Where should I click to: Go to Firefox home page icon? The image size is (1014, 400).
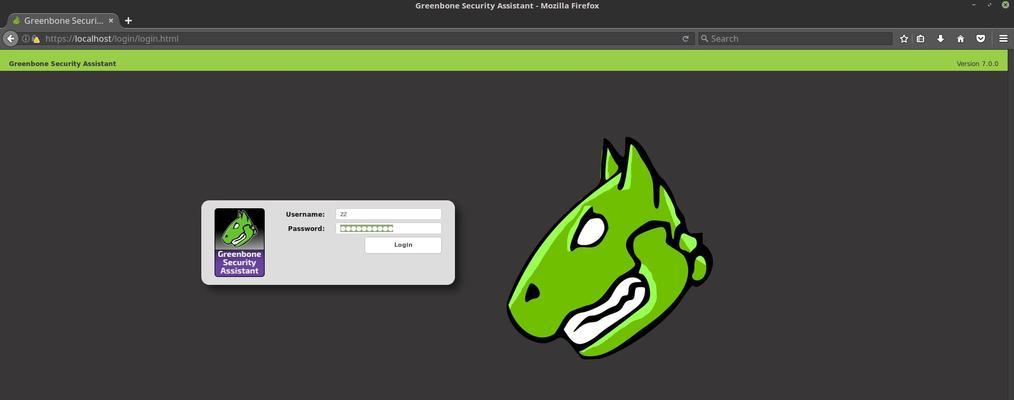coord(960,39)
